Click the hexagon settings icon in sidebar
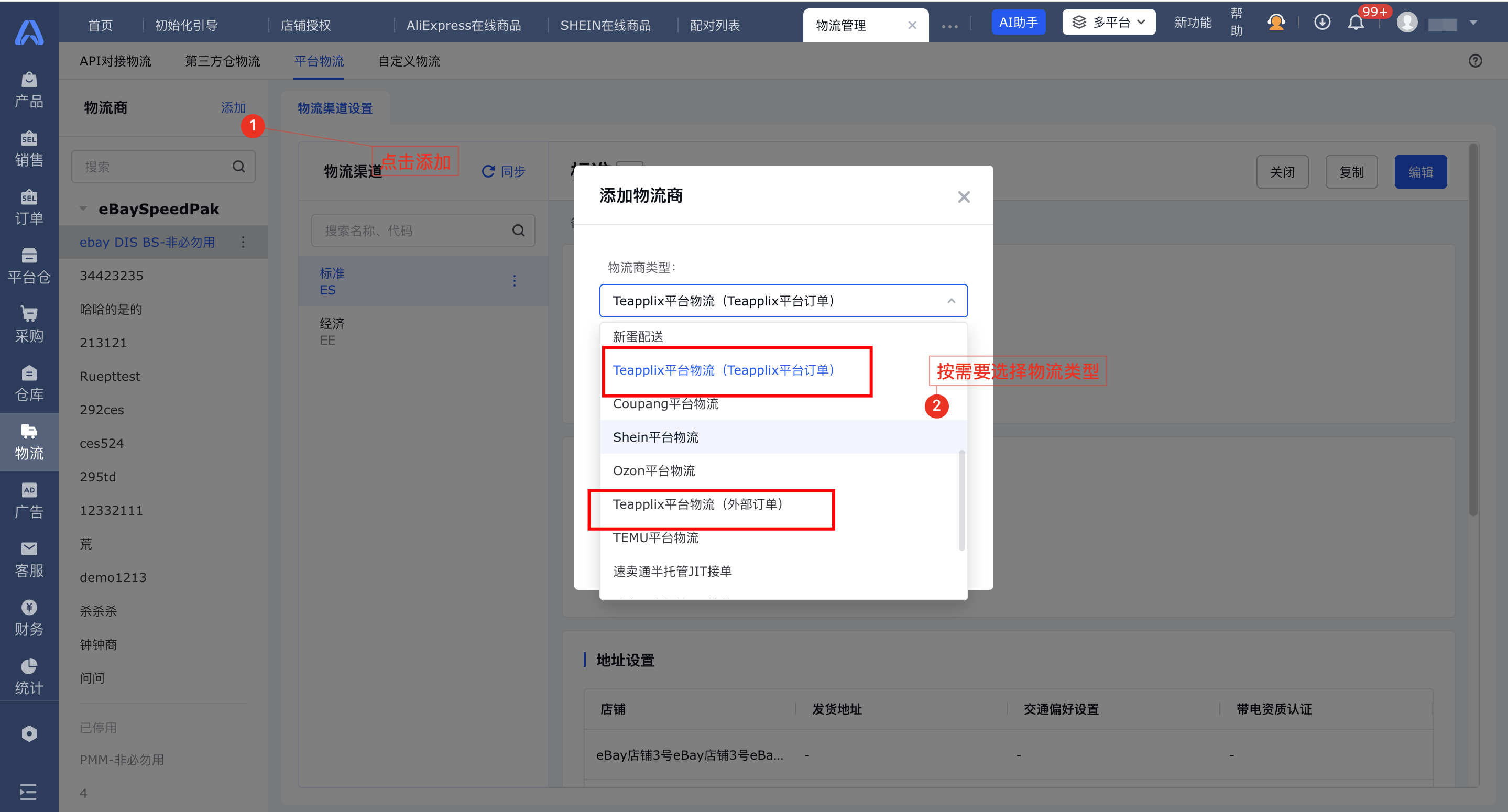The height and width of the screenshot is (812, 1508). coord(29,733)
